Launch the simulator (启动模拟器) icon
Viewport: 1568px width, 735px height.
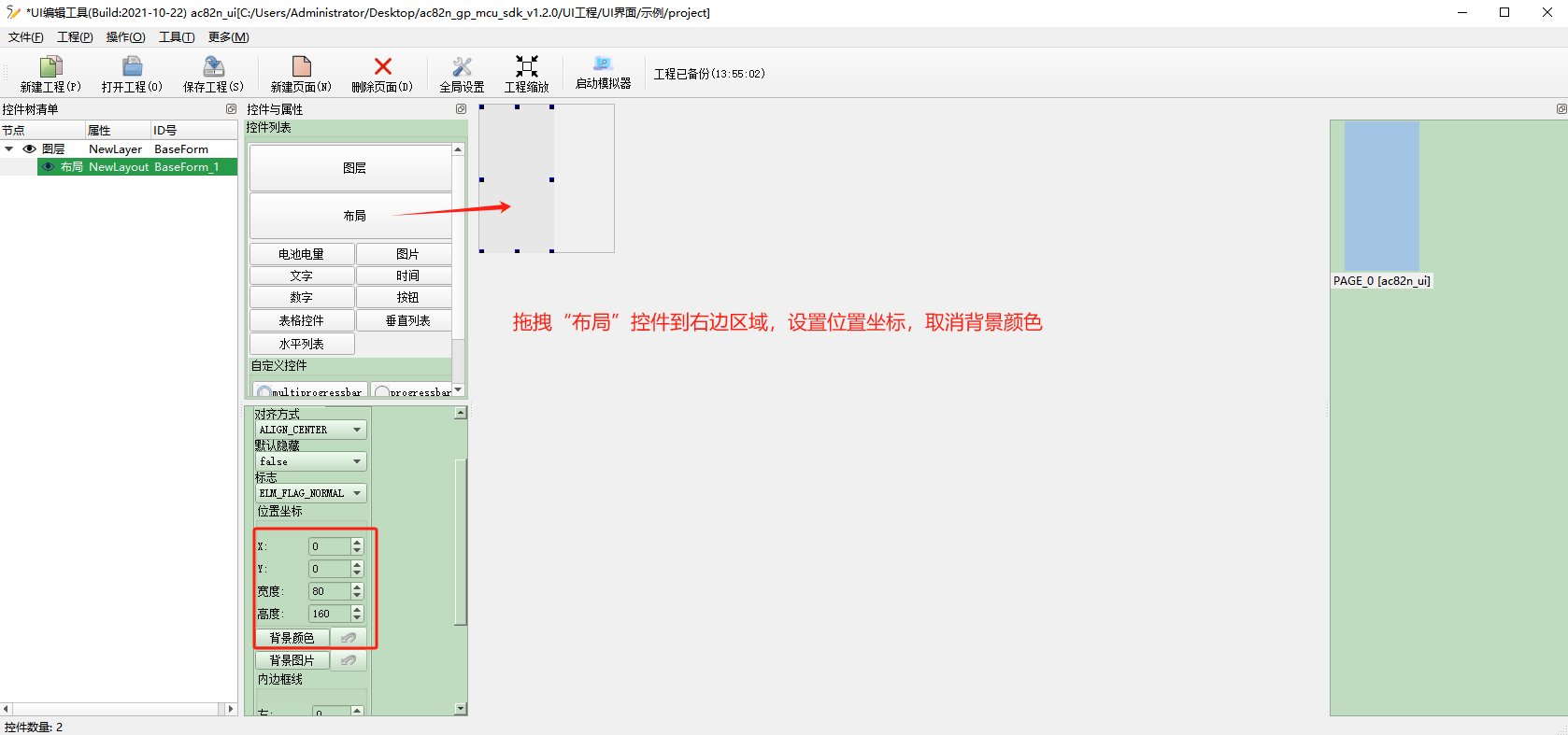[x=603, y=65]
